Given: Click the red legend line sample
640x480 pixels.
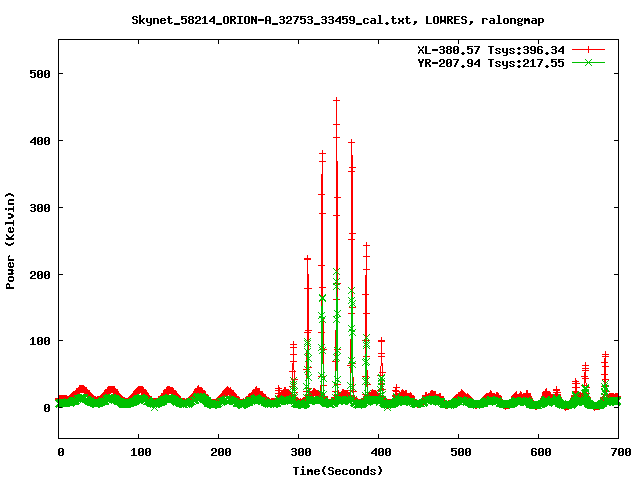Looking at the screenshot, I should click(x=588, y=50).
